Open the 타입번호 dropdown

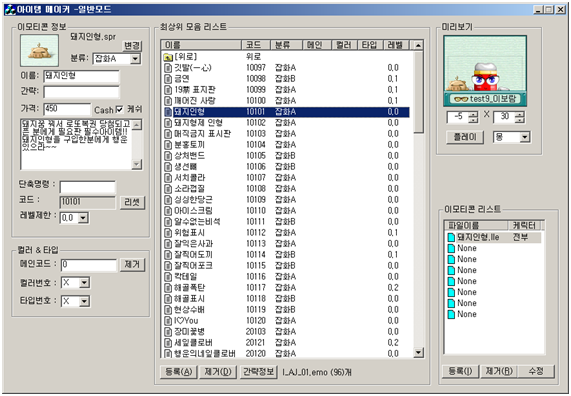(84, 301)
